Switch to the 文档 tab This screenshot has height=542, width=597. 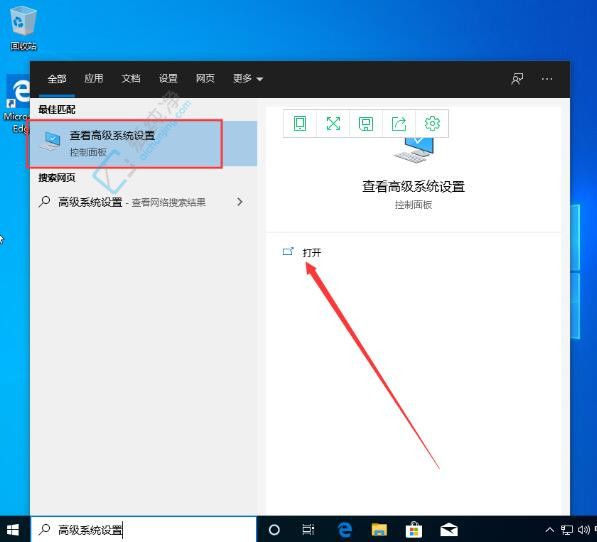pyautogui.click(x=131, y=79)
